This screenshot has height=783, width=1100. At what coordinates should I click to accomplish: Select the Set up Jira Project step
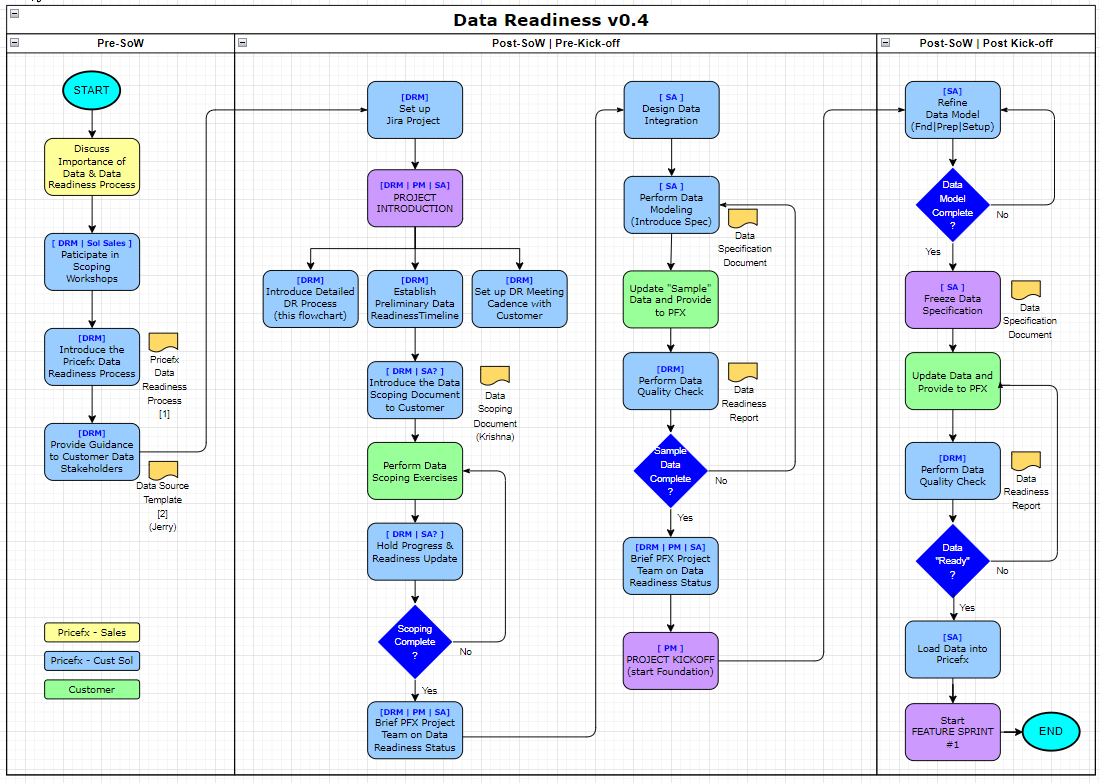415,109
